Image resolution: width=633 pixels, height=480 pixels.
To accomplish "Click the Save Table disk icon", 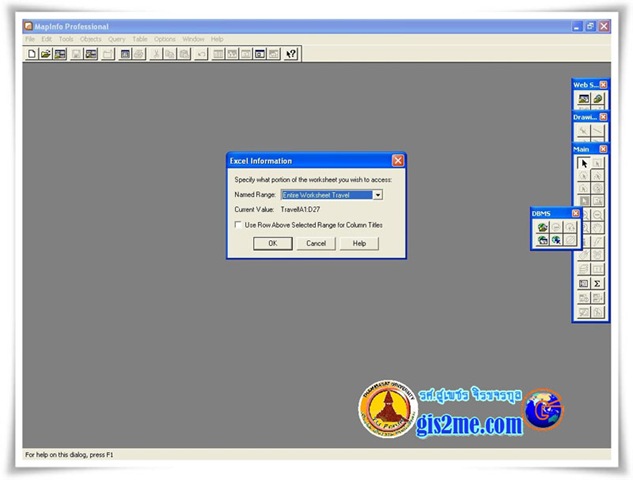I will click(x=76, y=54).
